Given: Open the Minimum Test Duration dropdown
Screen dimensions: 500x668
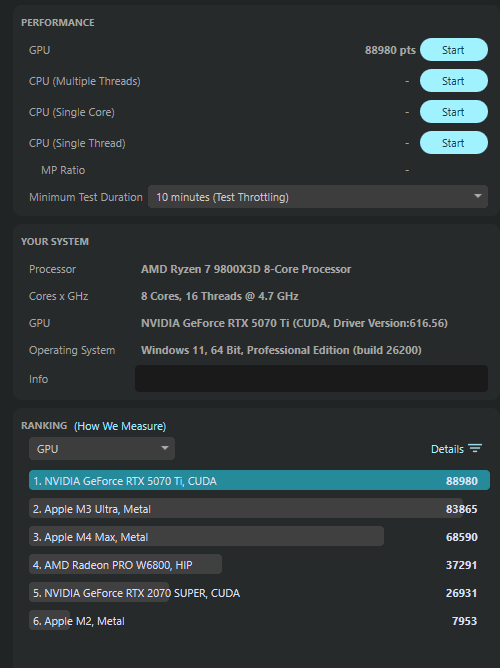Looking at the screenshot, I should [x=318, y=197].
